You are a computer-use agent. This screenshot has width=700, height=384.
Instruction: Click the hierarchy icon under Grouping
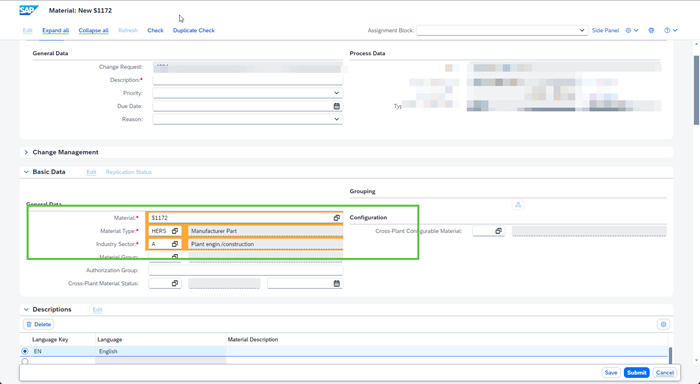(x=518, y=205)
